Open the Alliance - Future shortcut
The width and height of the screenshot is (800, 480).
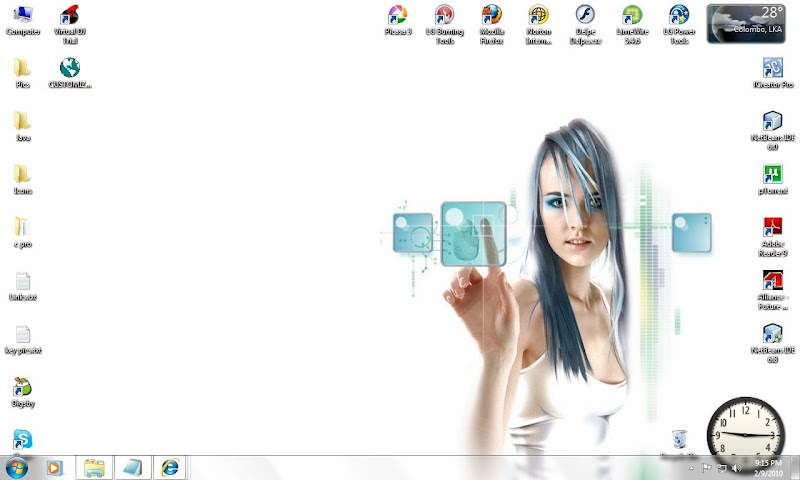773,290
